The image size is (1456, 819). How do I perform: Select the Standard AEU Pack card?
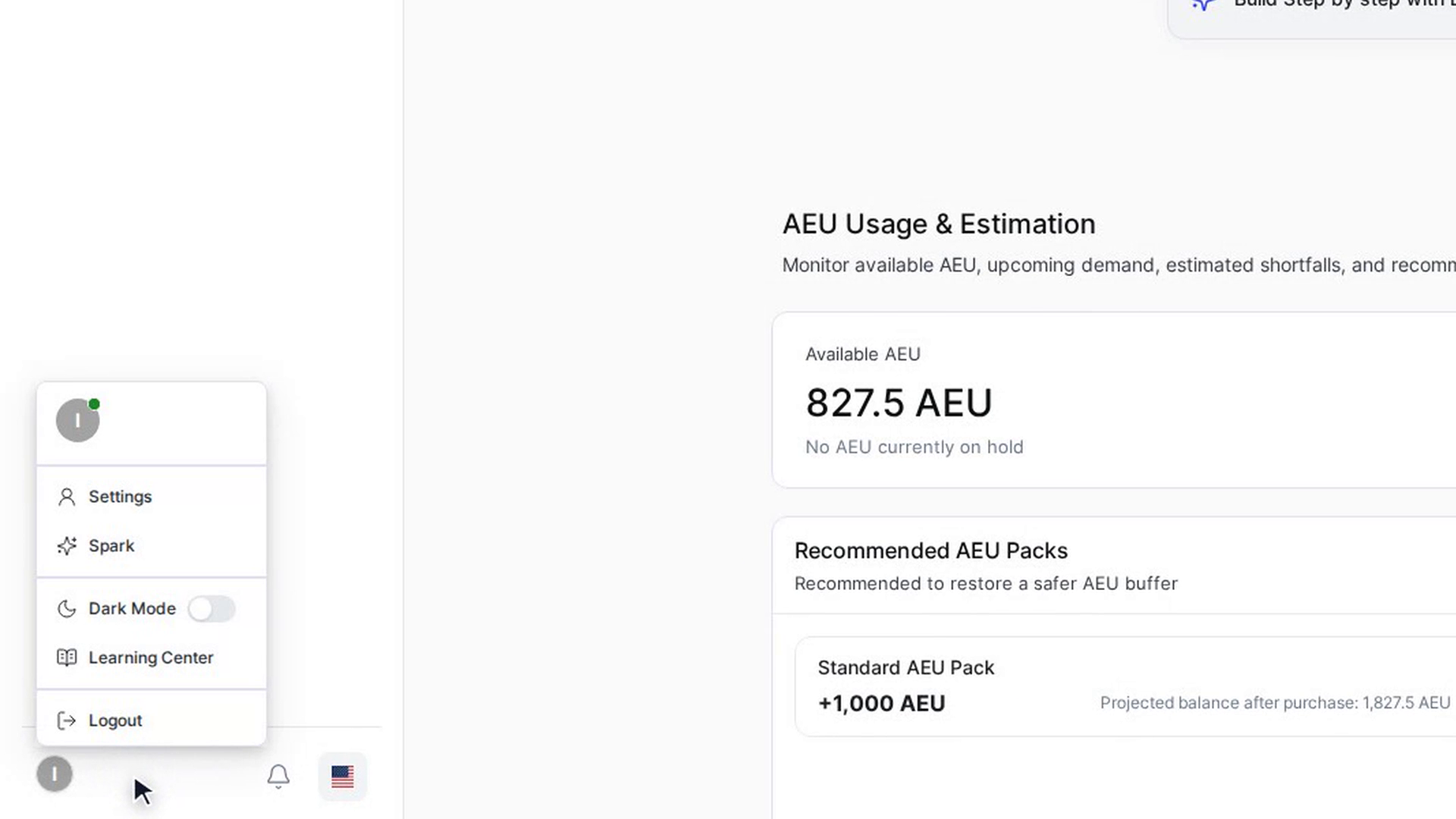(x=1125, y=686)
